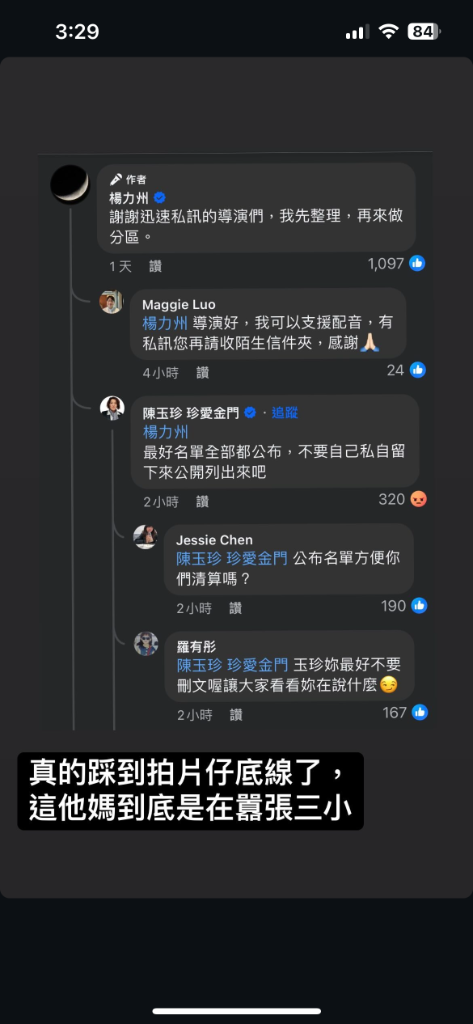Viewport: 473px width, 1024px height.
Task: Open Jessie Chen's profile avatar
Action: 145,537
